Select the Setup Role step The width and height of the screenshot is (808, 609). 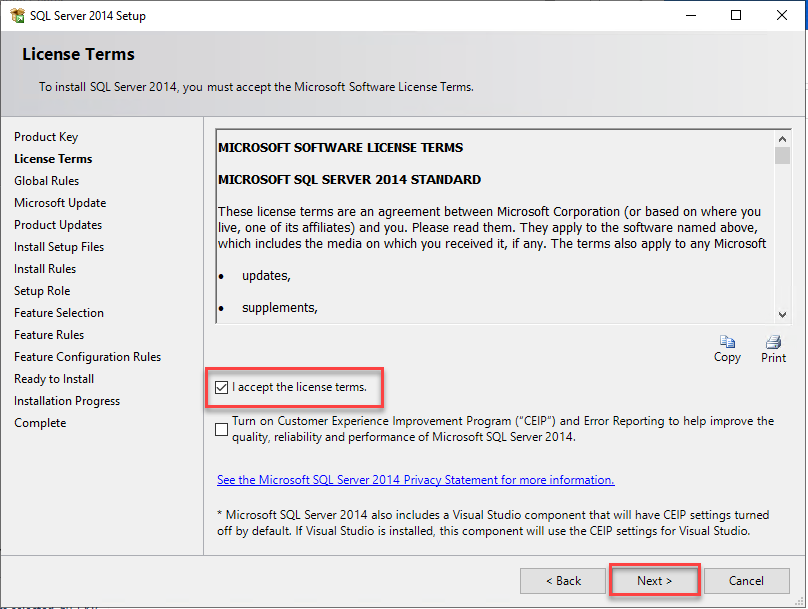[42, 291]
